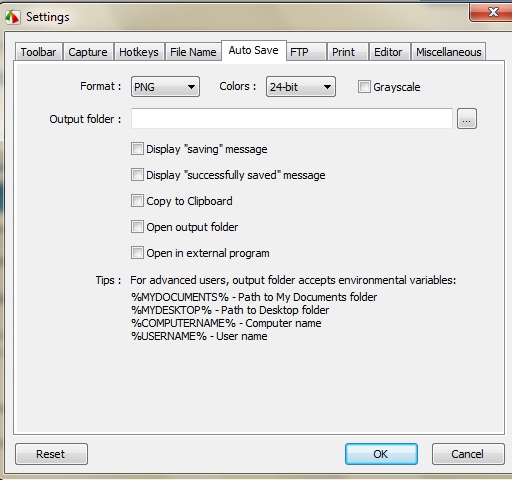Open the output folder browse button
This screenshot has height=480, width=512.
(x=467, y=119)
